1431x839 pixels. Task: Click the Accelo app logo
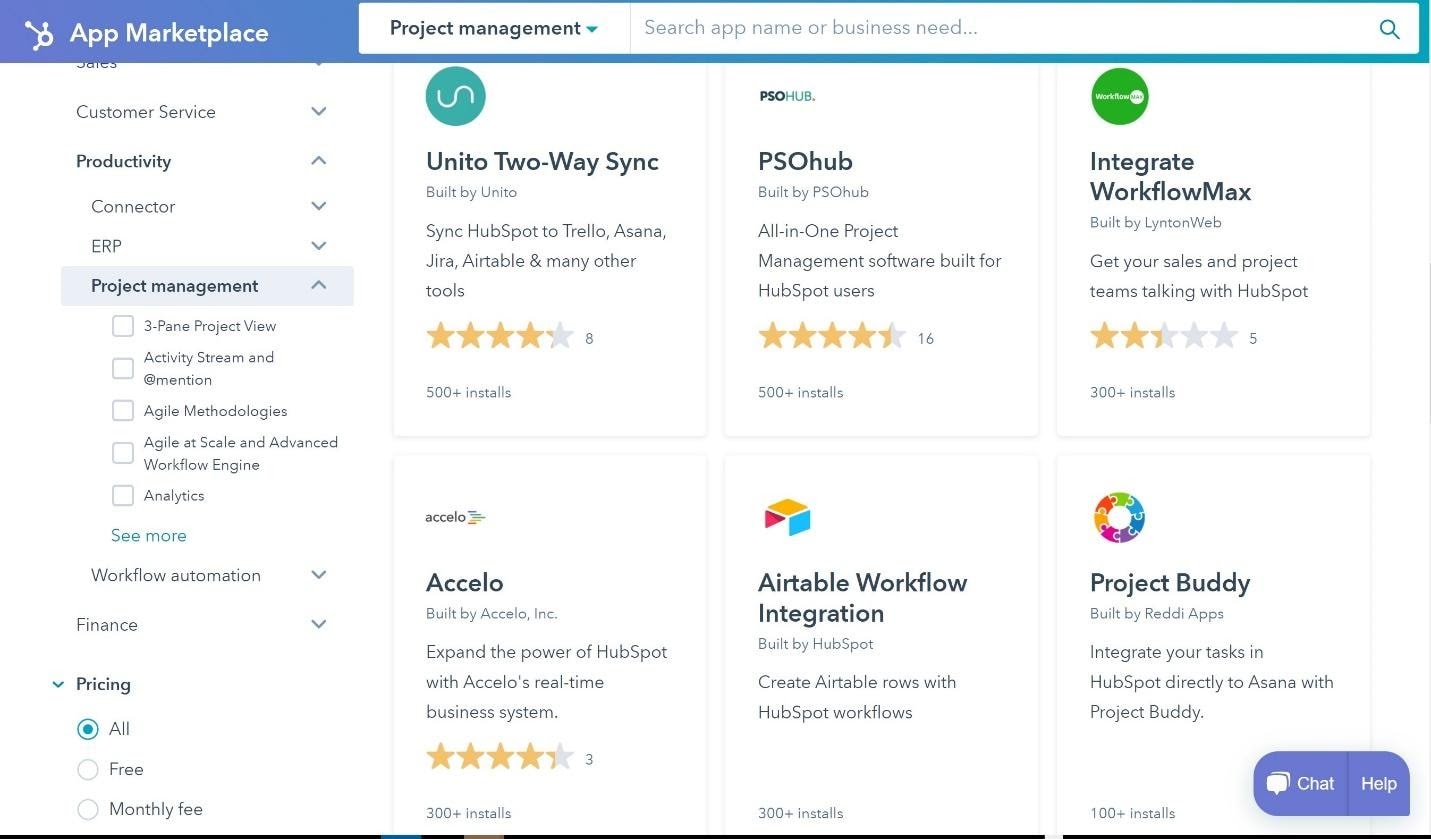[455, 517]
